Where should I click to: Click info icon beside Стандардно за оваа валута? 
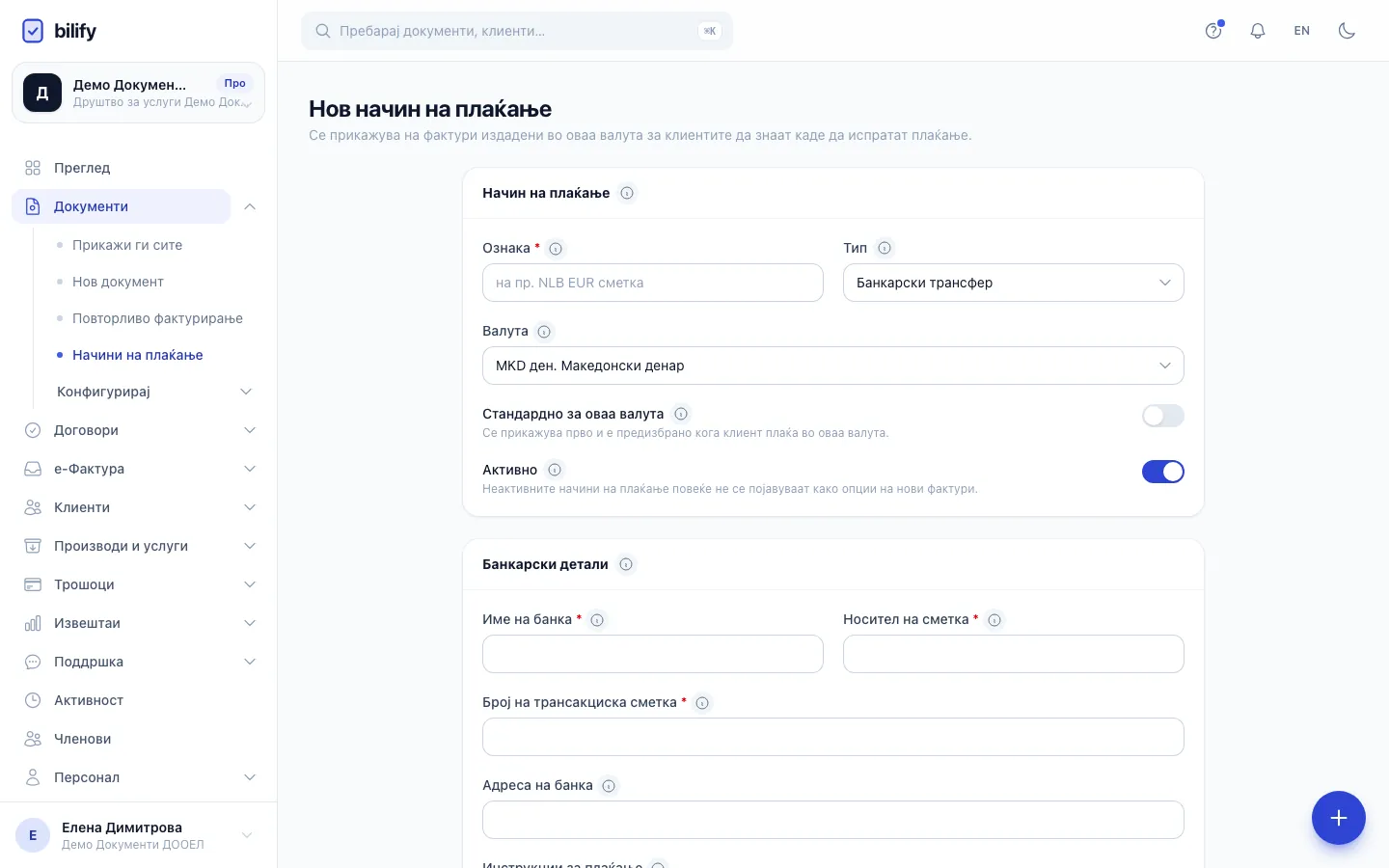coord(681,414)
